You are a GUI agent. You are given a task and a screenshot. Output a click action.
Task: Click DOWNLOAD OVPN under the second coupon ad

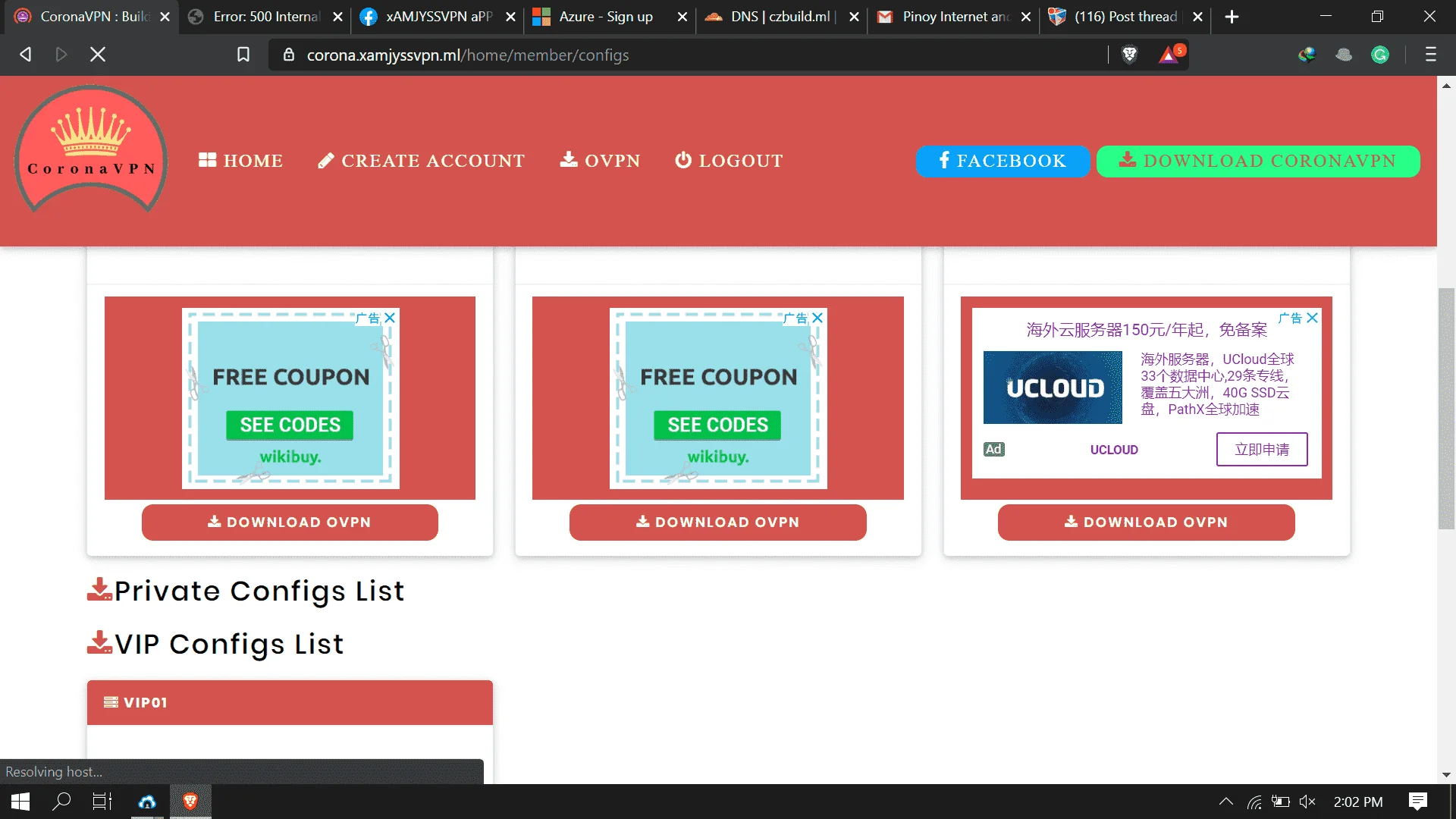[718, 522]
